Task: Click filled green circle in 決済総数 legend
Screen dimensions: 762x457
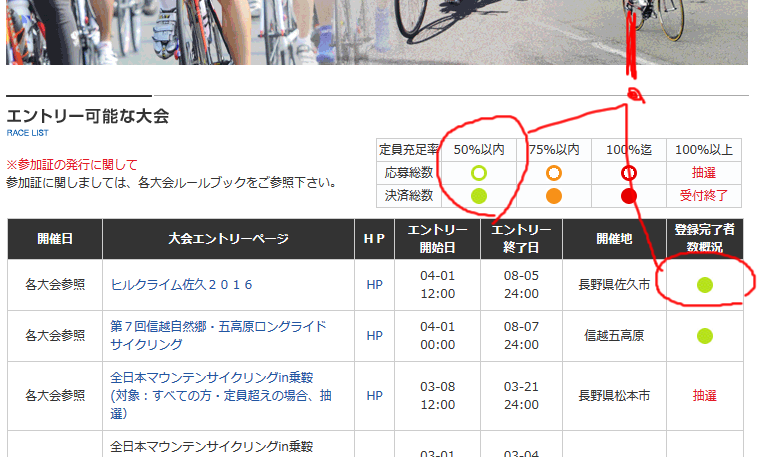Action: point(479,196)
